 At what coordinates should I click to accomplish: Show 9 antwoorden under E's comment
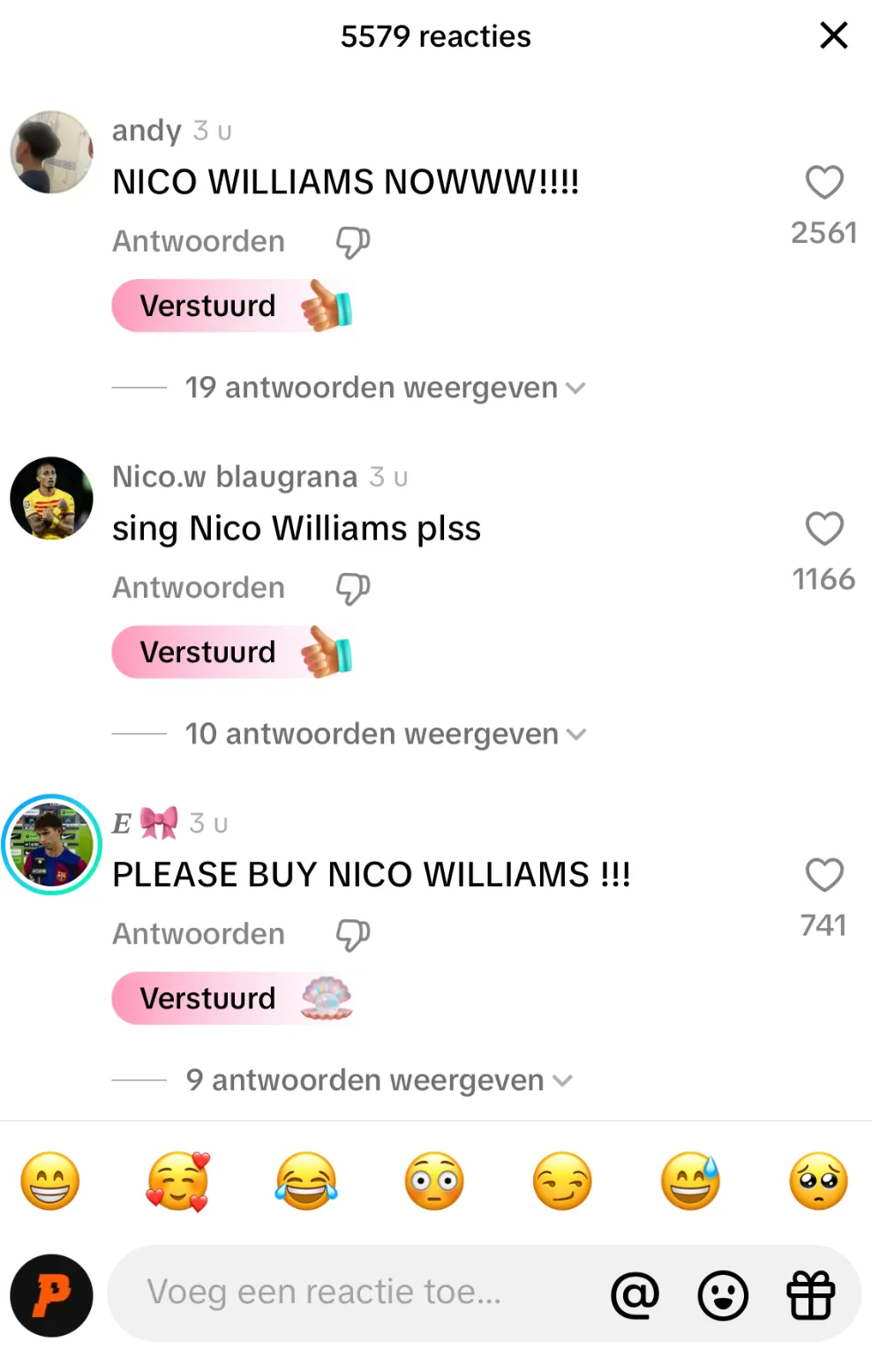(379, 1080)
